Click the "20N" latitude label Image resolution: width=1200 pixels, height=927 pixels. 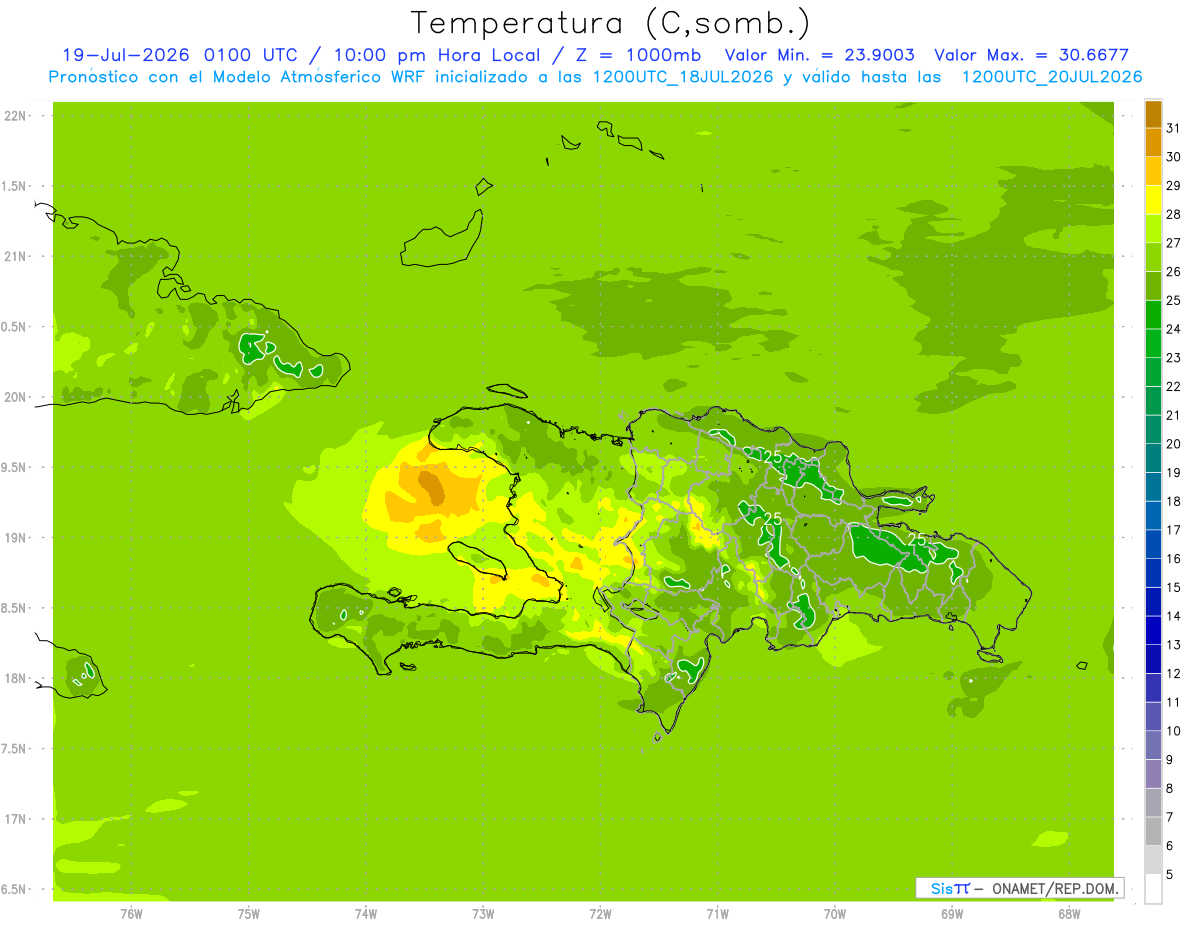coord(14,397)
